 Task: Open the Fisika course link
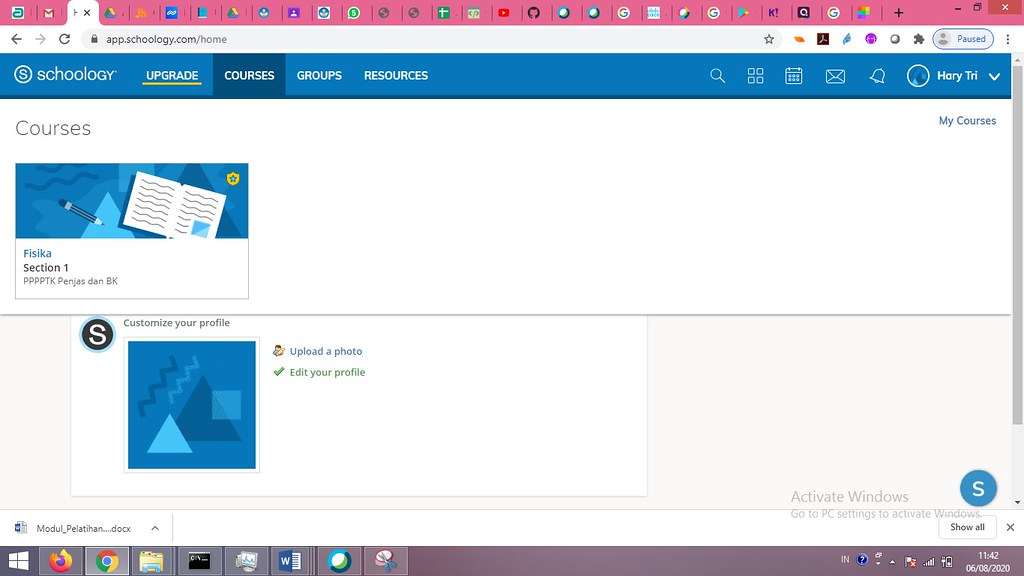(x=37, y=253)
